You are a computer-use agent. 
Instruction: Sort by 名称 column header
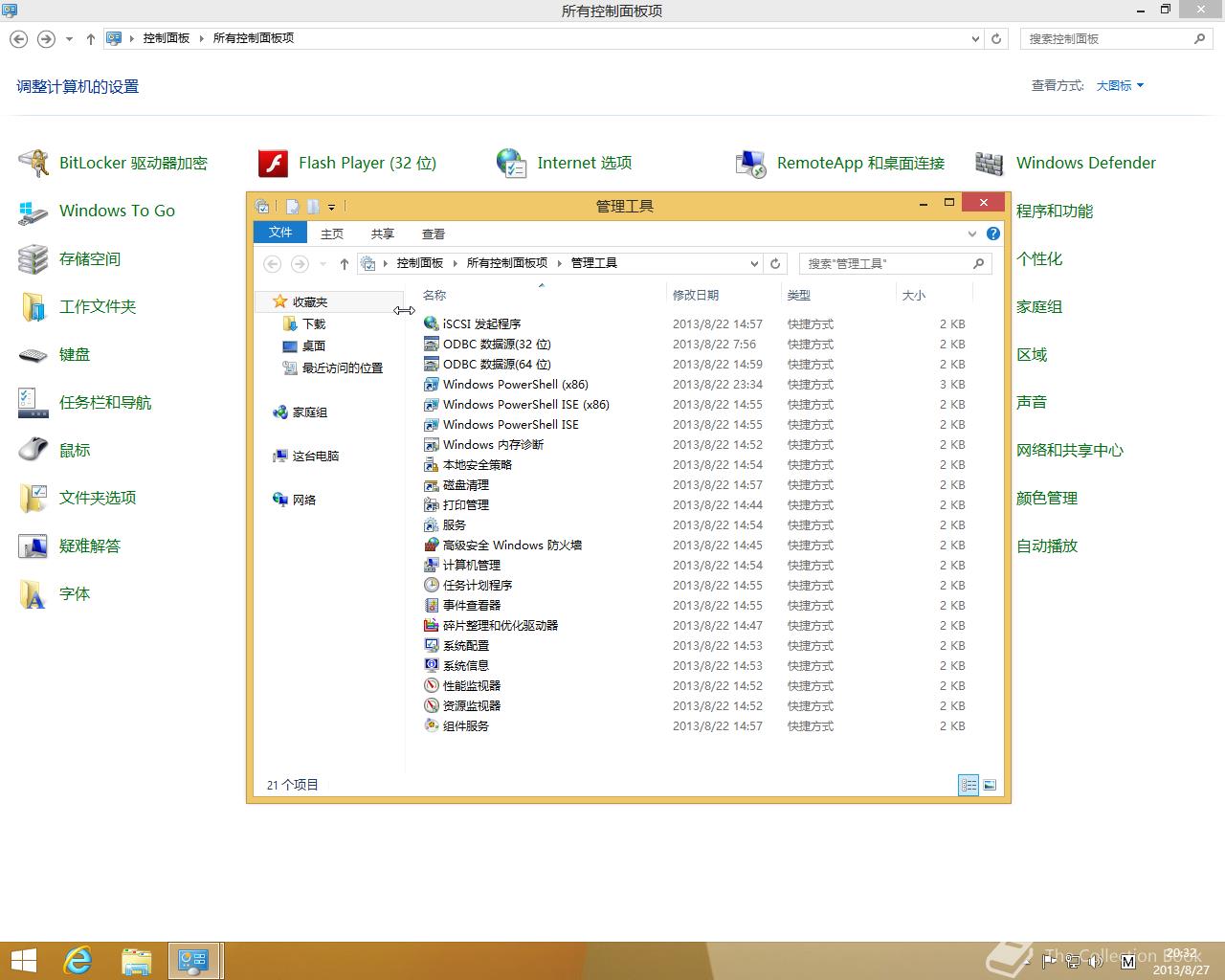point(541,295)
